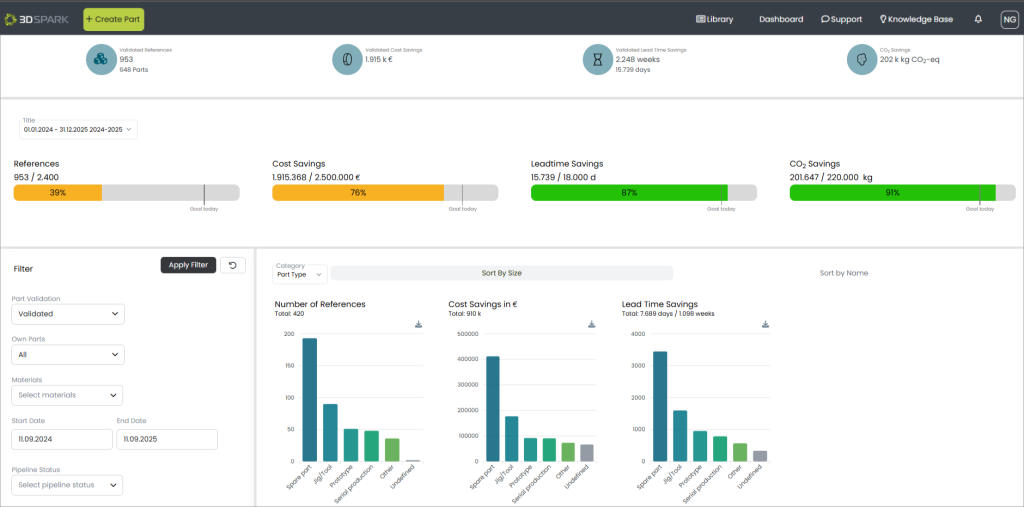
Task: Click the Create Part button
Action: click(x=113, y=19)
